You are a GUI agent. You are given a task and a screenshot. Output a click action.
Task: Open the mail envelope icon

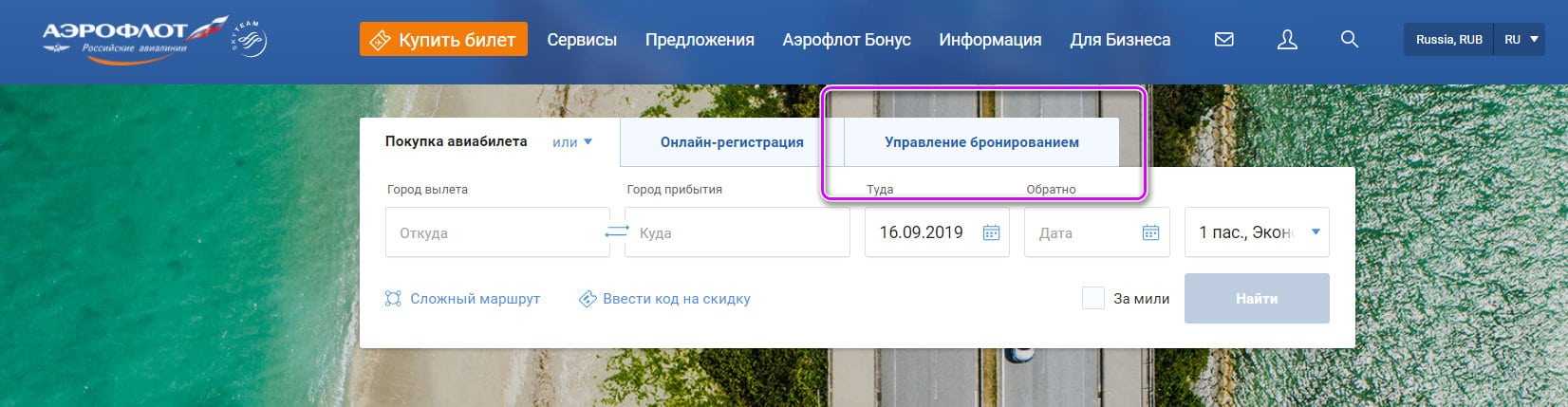1223,40
